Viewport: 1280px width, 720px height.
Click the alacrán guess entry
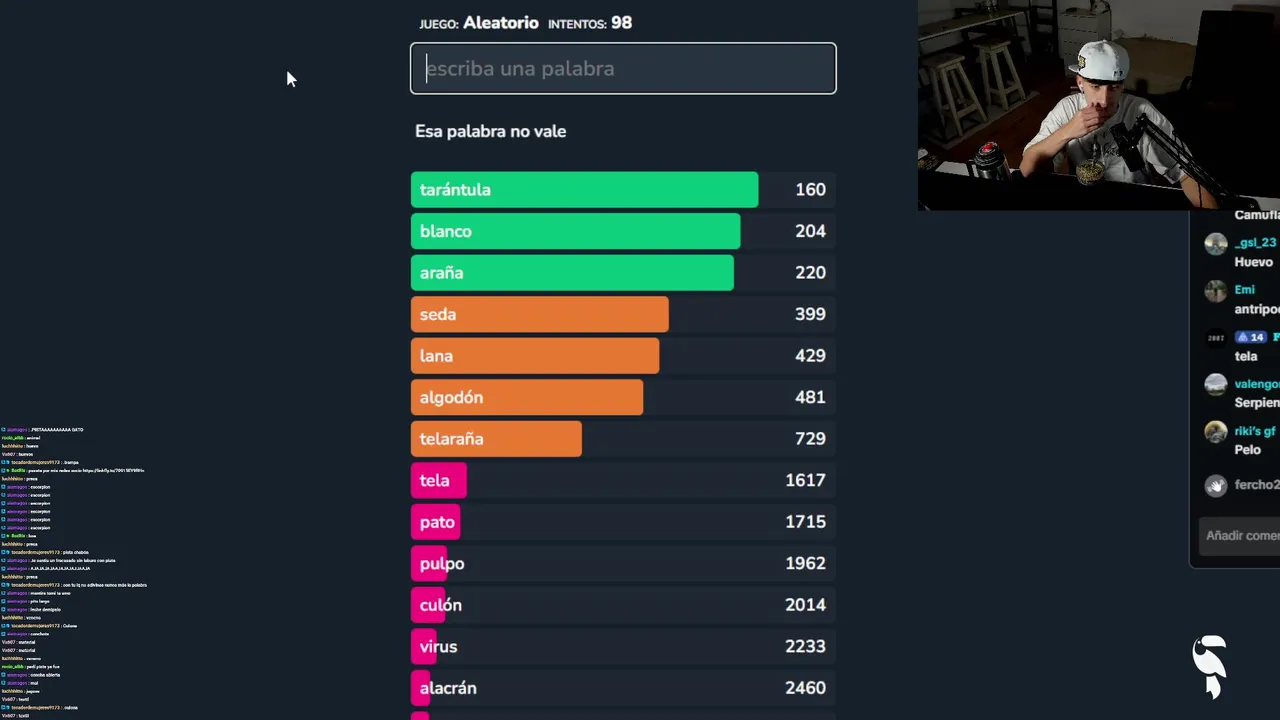(622, 688)
